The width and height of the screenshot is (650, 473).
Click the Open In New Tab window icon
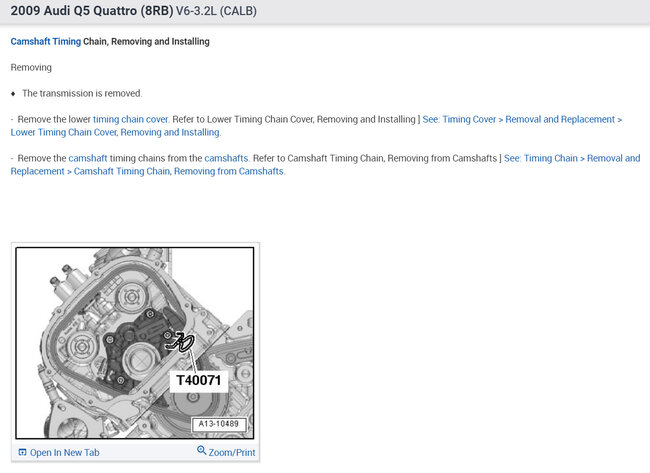pyautogui.click(x=22, y=452)
